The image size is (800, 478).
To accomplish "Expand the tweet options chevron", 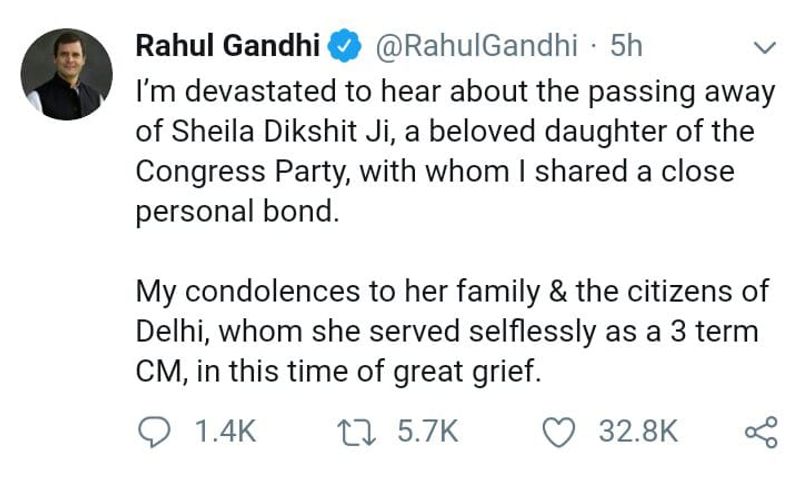I will pyautogui.click(x=763, y=47).
